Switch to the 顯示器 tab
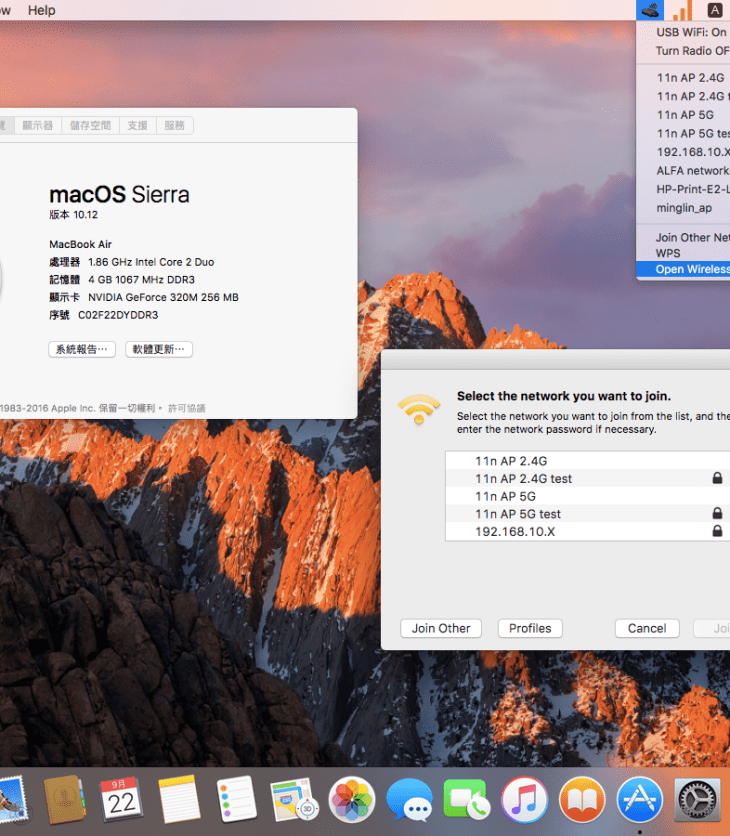 (x=37, y=125)
